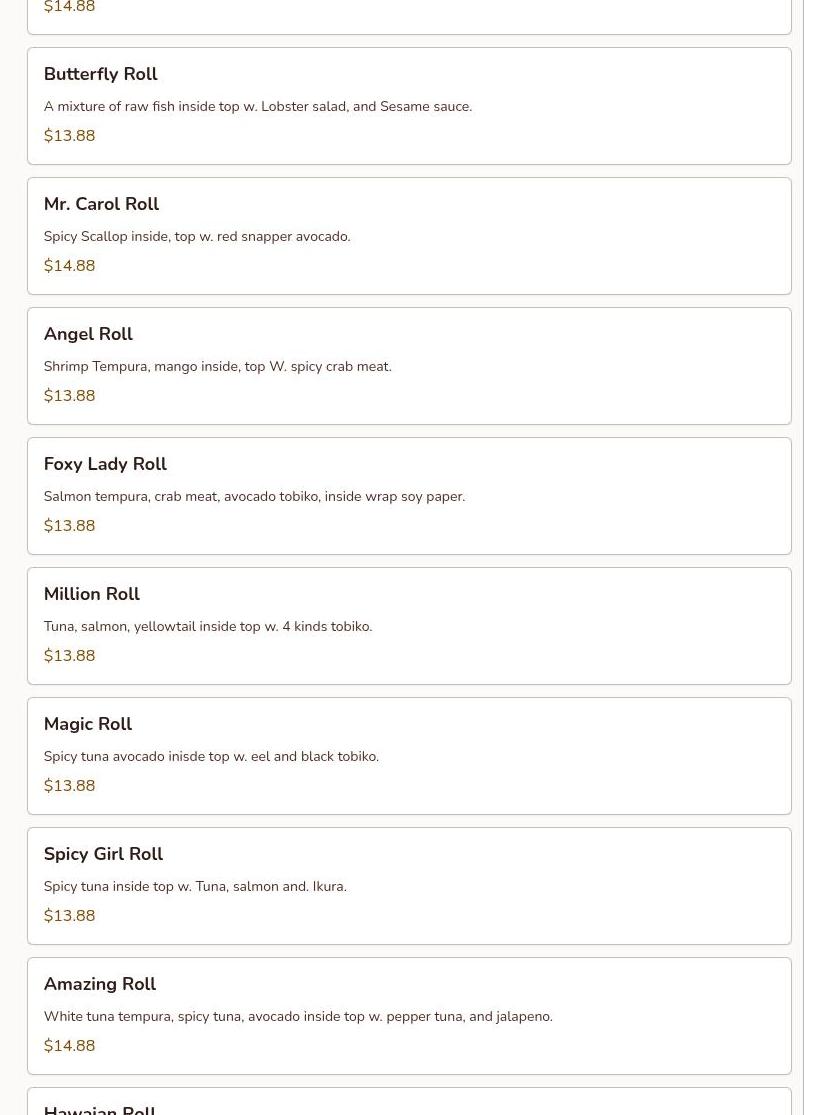
Task: Click the partially visible Hawaiian Roll title
Action: click(99, 1108)
